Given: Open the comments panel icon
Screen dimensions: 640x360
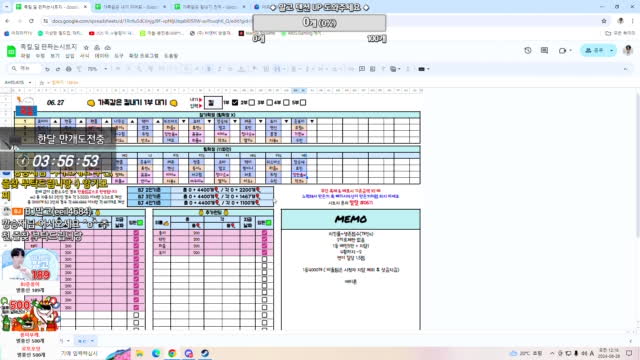Looking at the screenshot, I should tap(544, 50).
